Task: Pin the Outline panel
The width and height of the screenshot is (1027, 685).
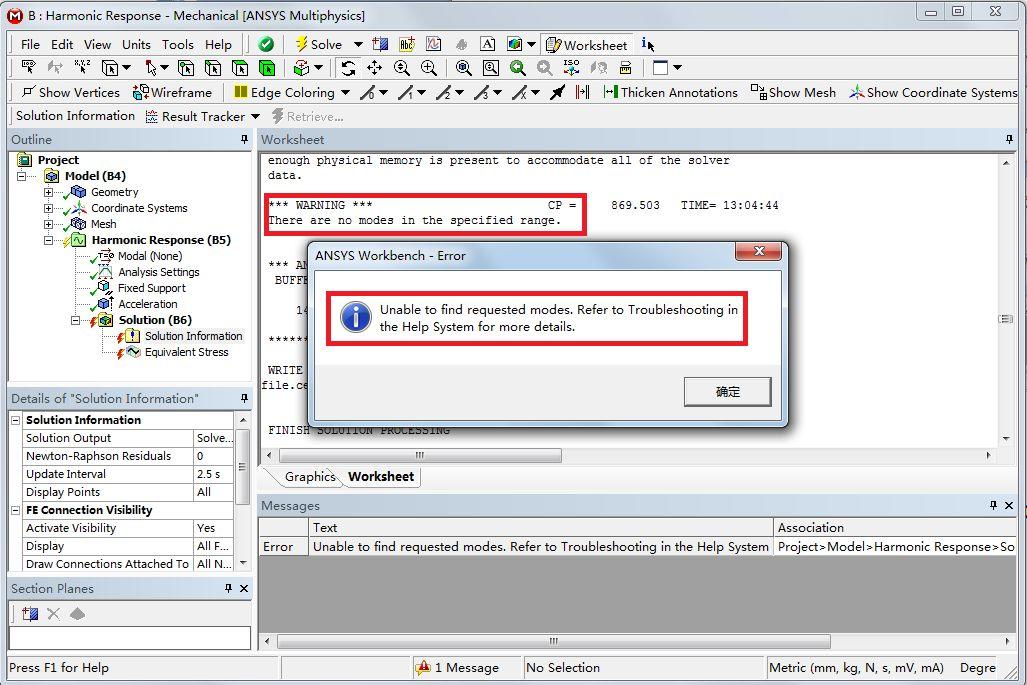Action: (244, 139)
